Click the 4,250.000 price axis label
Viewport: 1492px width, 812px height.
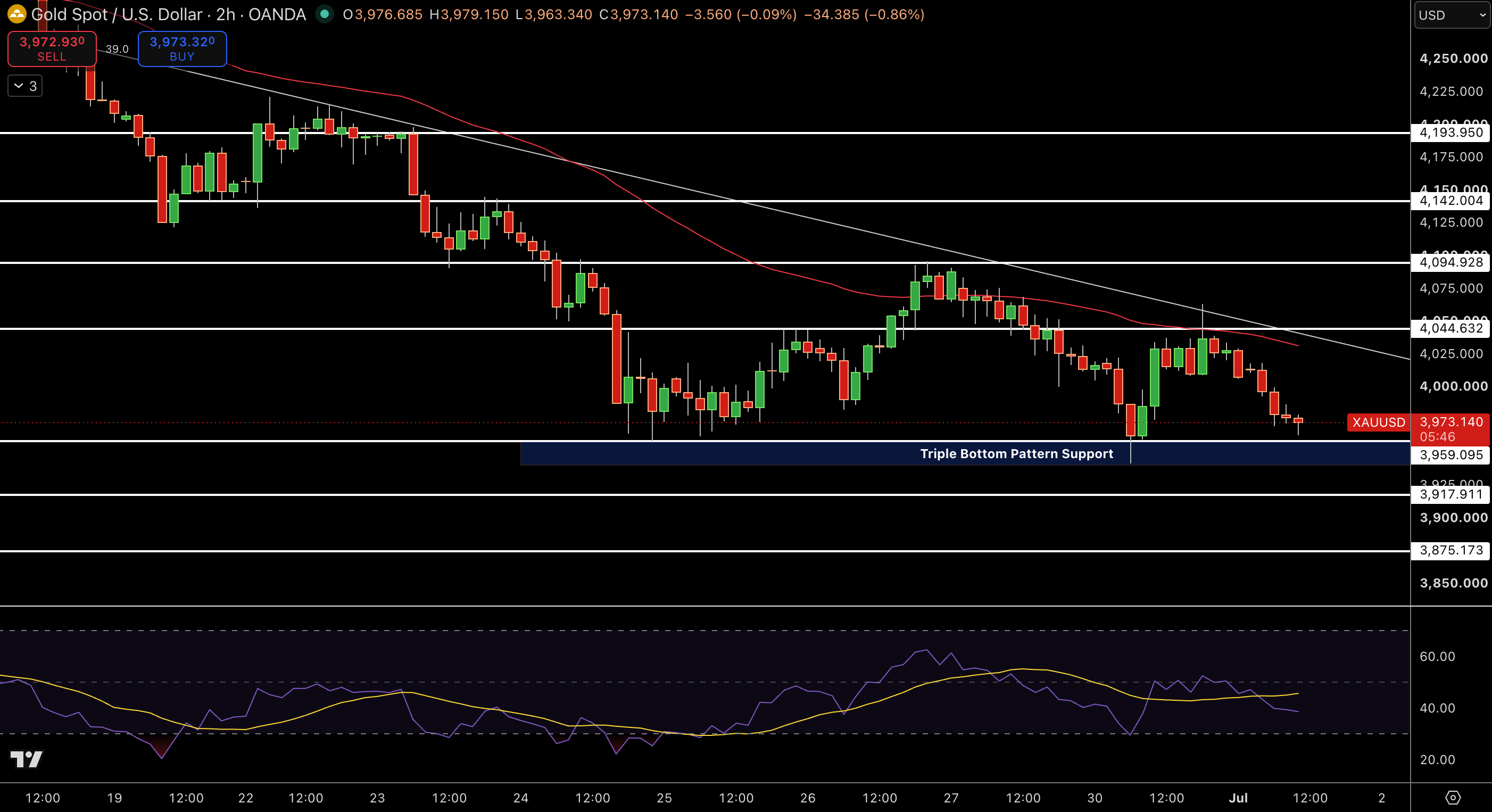(1453, 59)
